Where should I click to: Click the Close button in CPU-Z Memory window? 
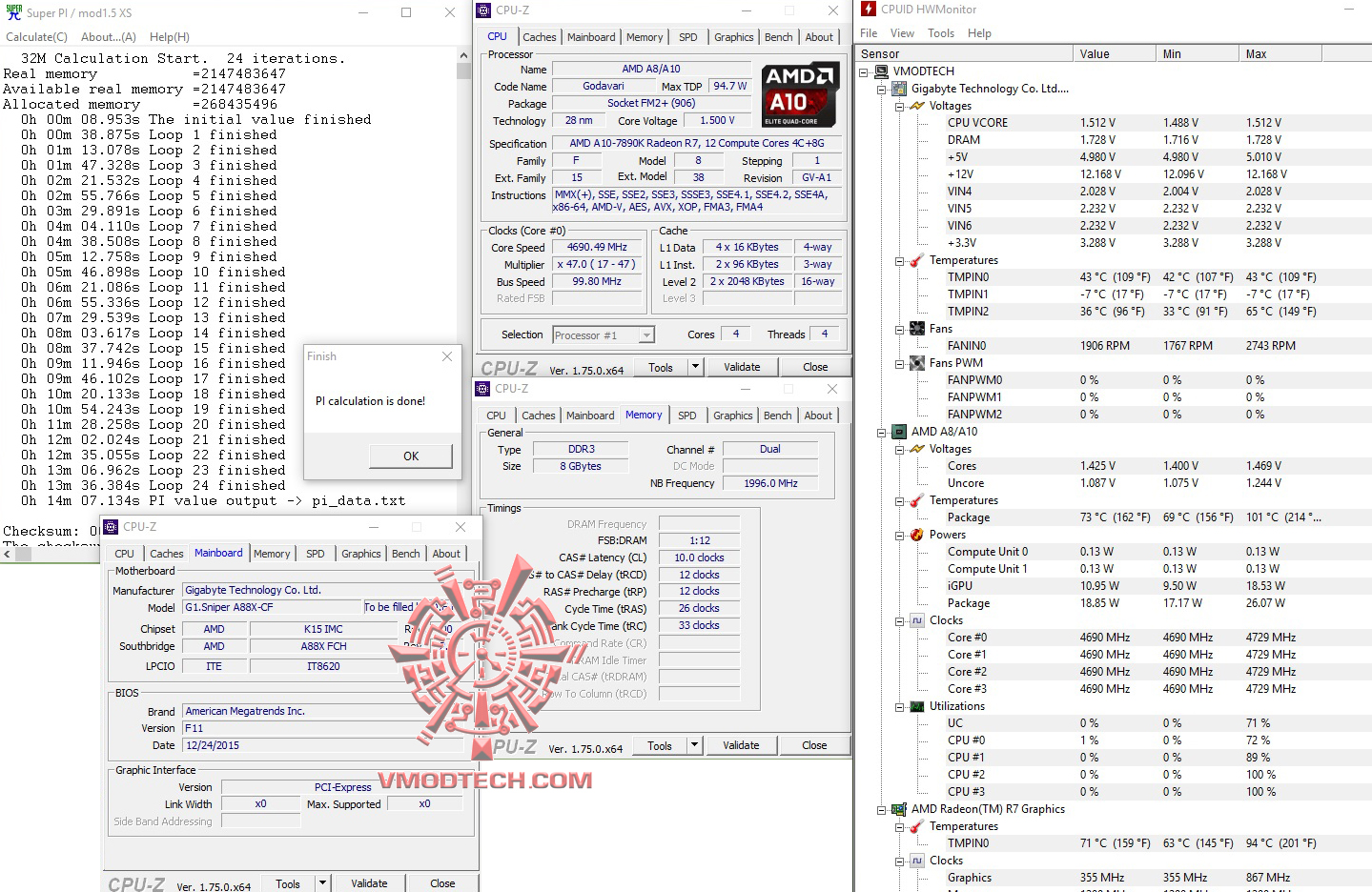[814, 746]
